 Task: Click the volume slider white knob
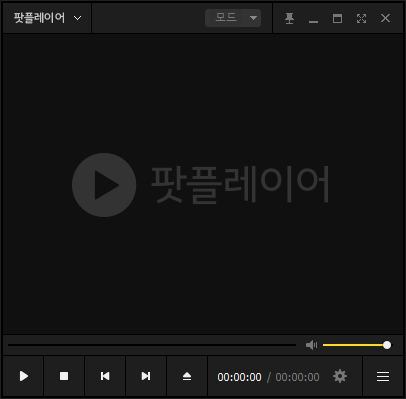tap(387, 345)
